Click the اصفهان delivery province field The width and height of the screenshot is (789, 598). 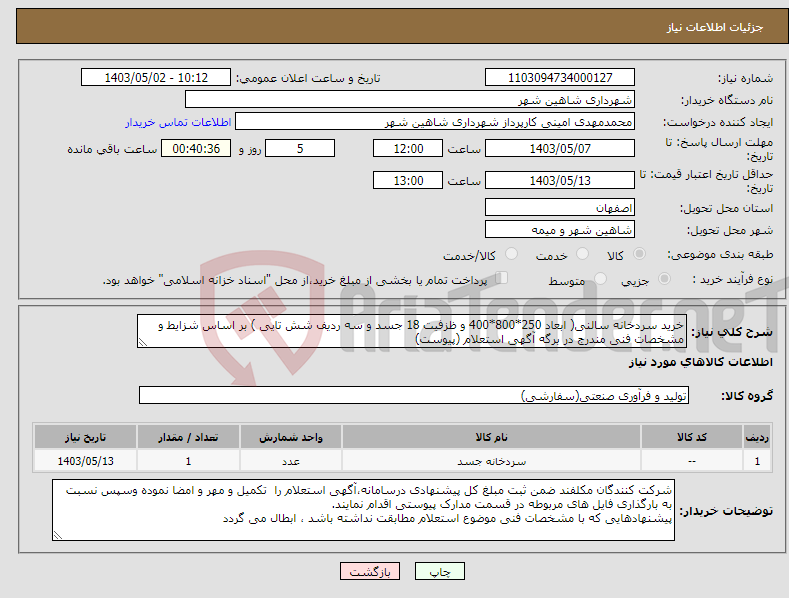pyautogui.click(x=560, y=207)
